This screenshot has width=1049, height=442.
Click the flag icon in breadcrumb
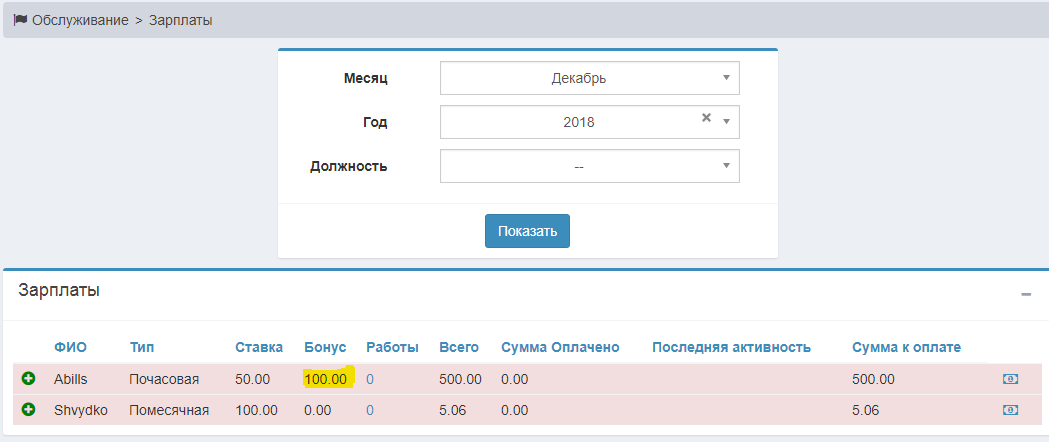click(20, 20)
